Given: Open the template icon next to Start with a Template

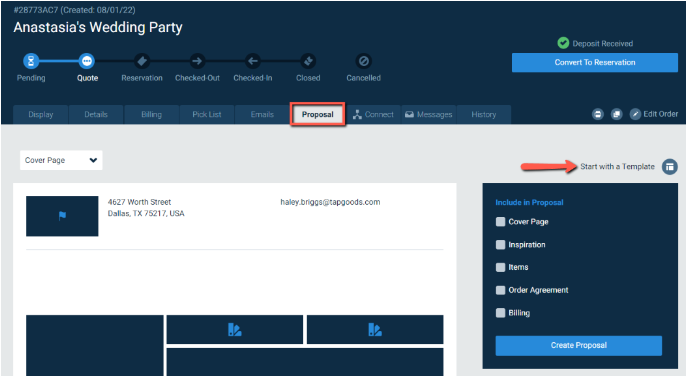Looking at the screenshot, I should [669, 167].
